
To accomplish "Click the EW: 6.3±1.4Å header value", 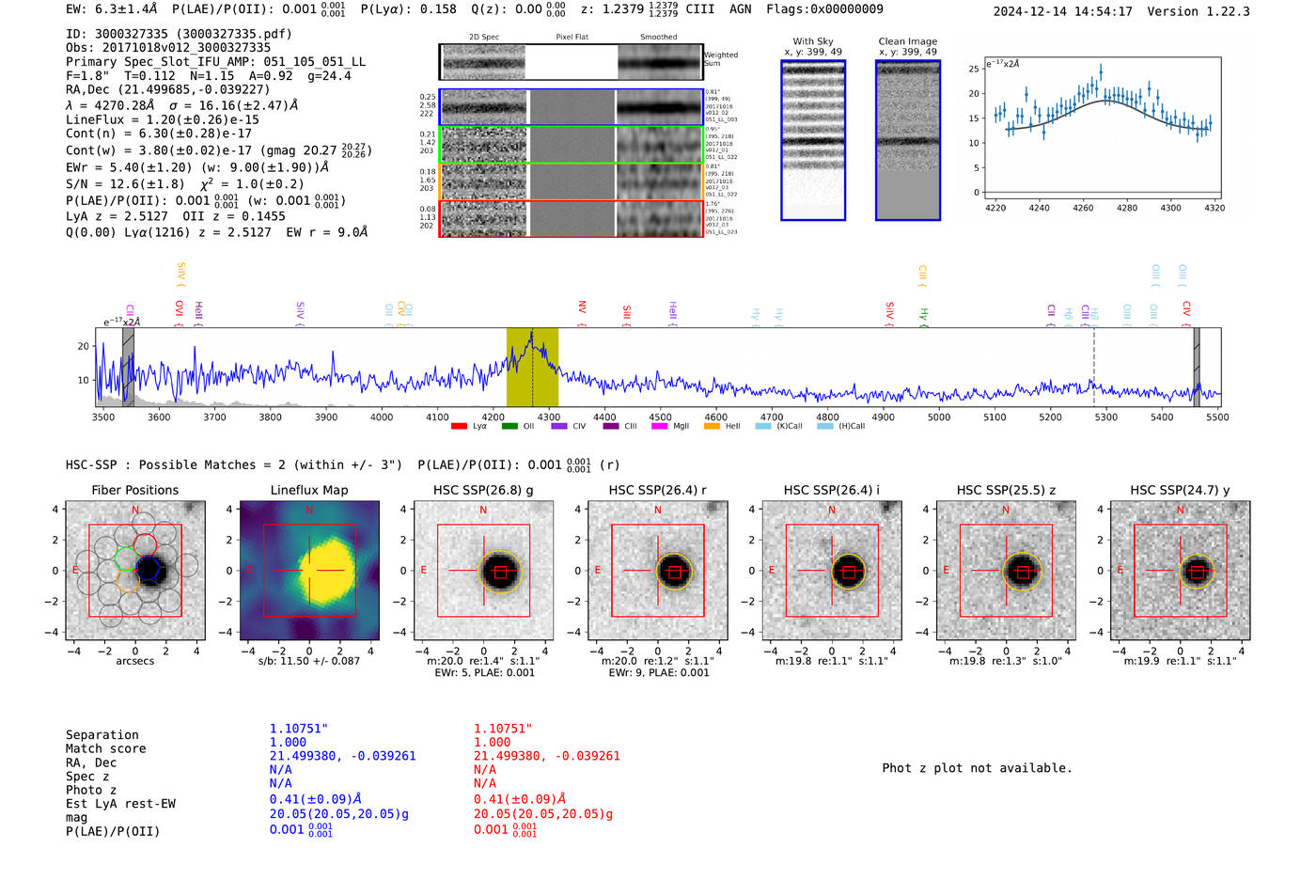I will pos(112,9).
